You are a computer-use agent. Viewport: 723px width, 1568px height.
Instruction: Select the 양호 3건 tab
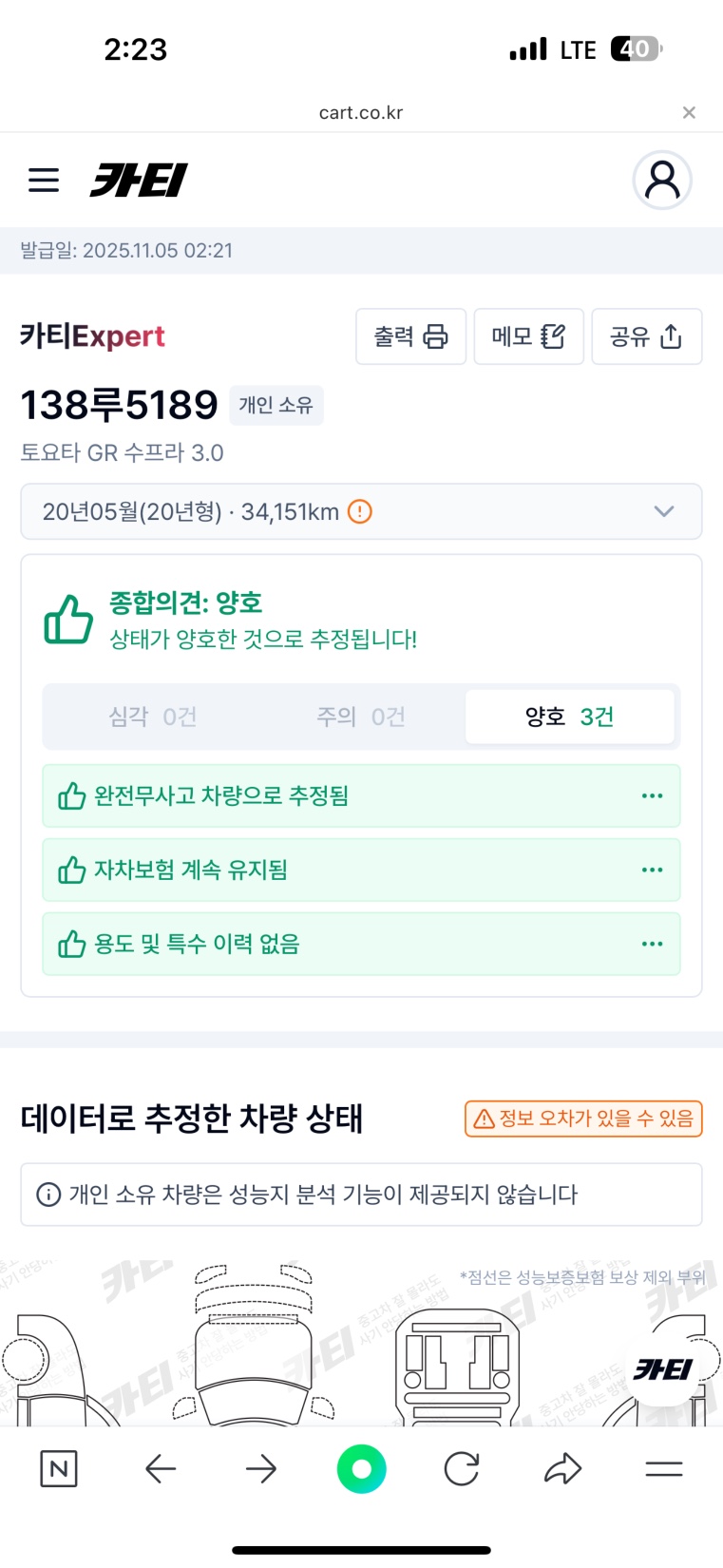pos(570,717)
